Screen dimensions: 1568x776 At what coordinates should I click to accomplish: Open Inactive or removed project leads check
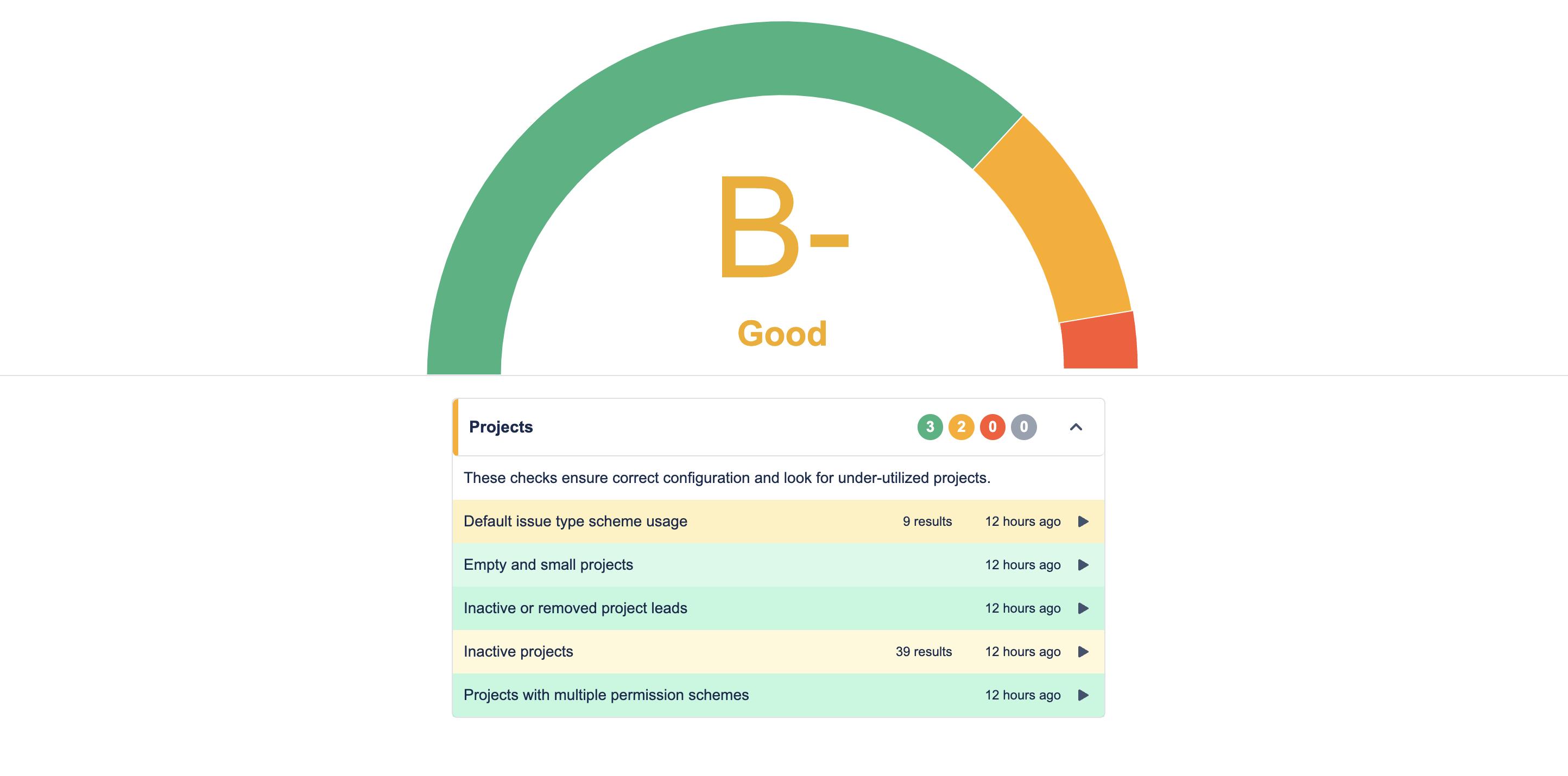coord(575,608)
